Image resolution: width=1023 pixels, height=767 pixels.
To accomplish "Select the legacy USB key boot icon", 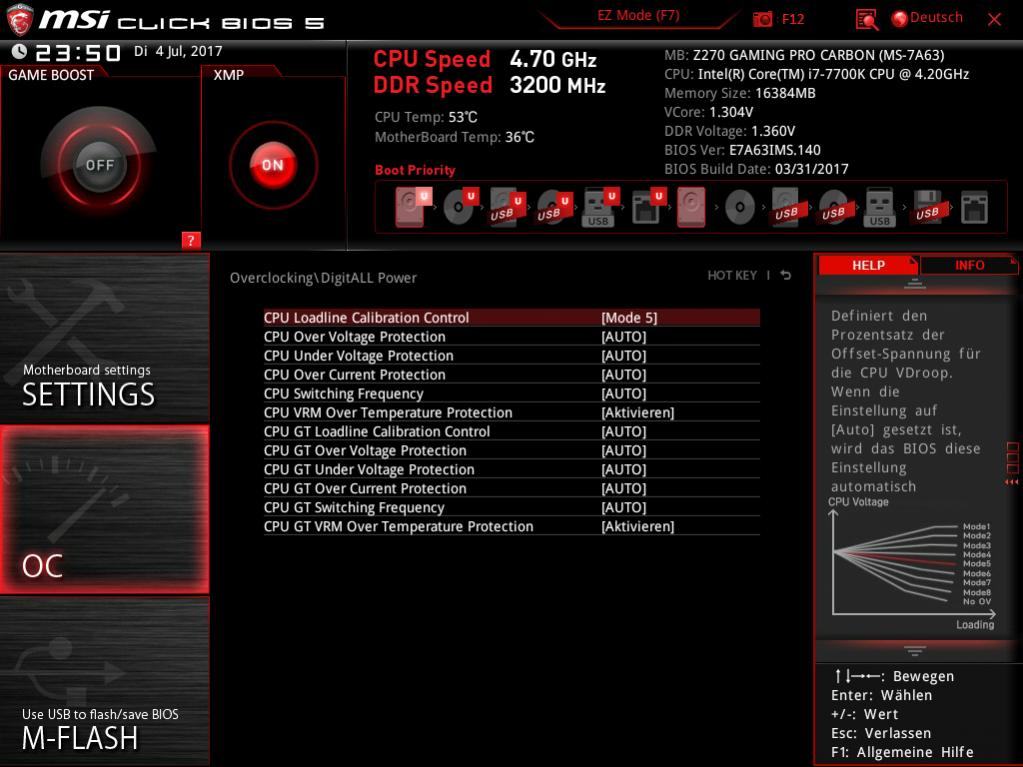I will click(879, 207).
